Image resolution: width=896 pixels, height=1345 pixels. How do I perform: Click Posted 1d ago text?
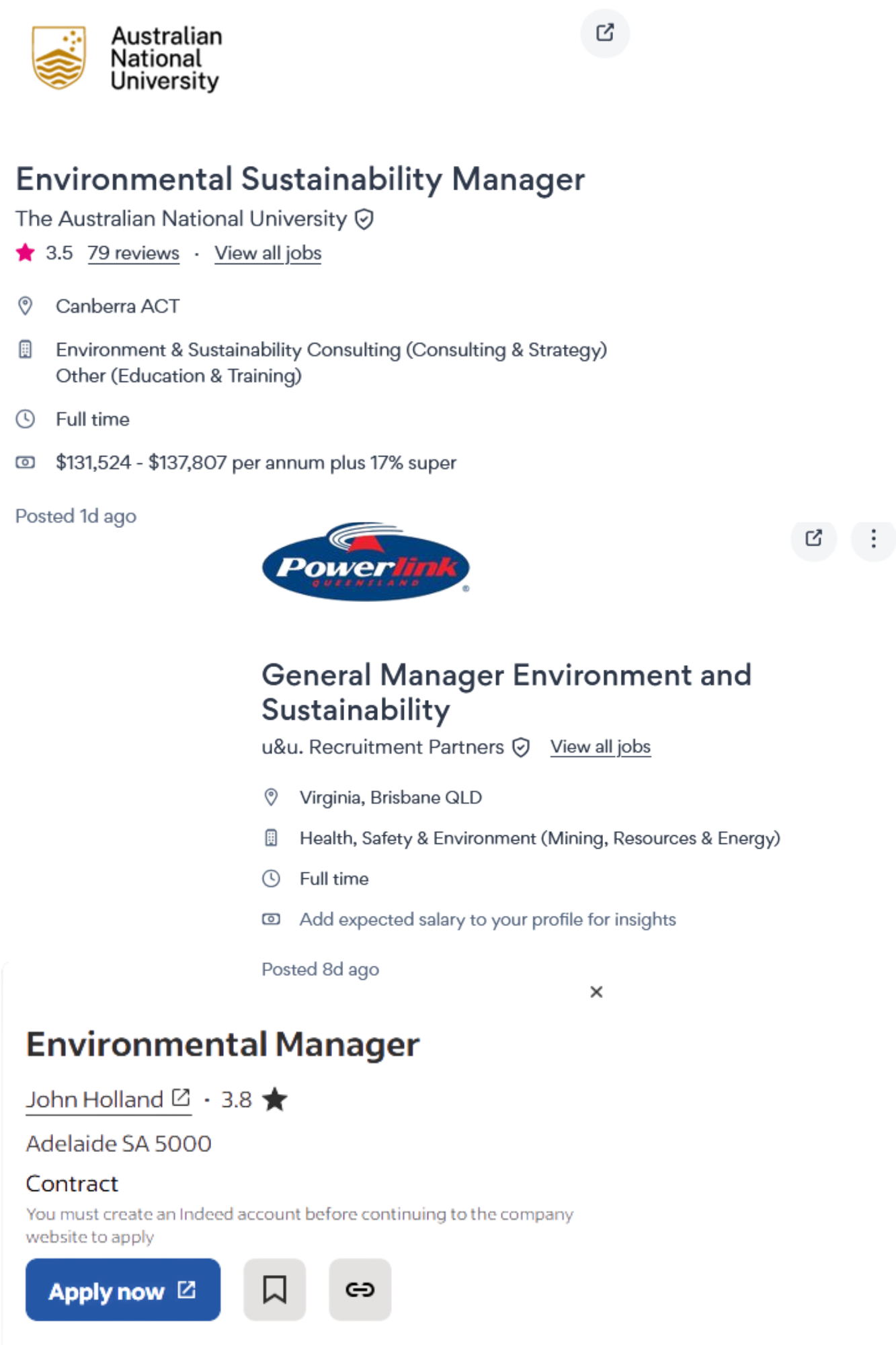point(76,516)
